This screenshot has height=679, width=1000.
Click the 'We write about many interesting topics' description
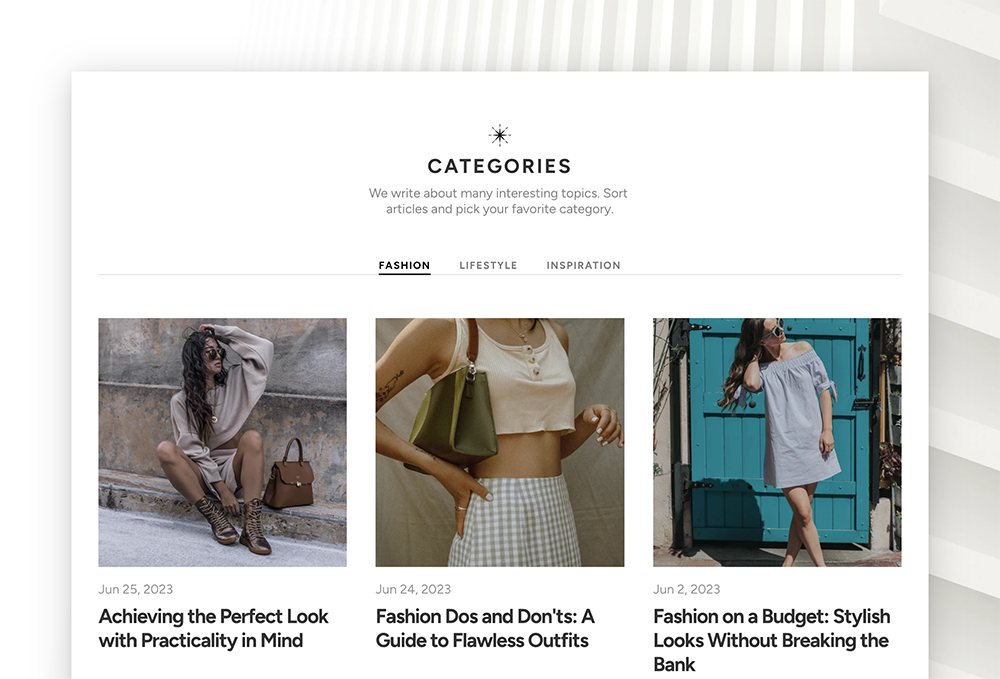[x=499, y=201]
